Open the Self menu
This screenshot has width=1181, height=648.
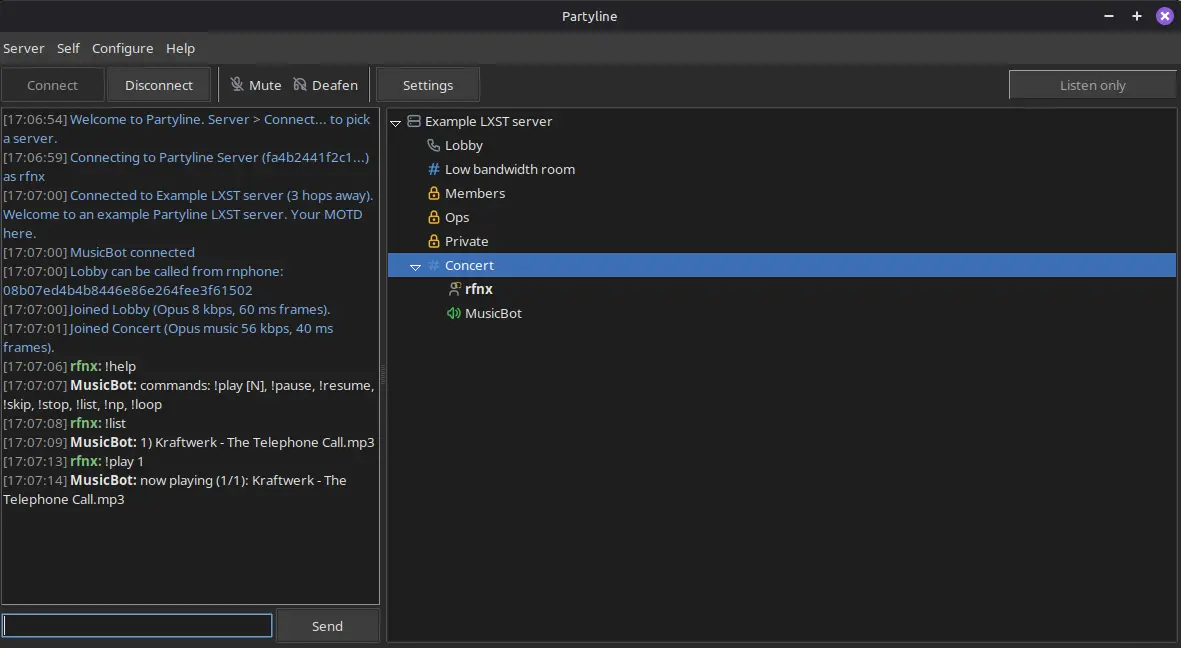tap(68, 48)
